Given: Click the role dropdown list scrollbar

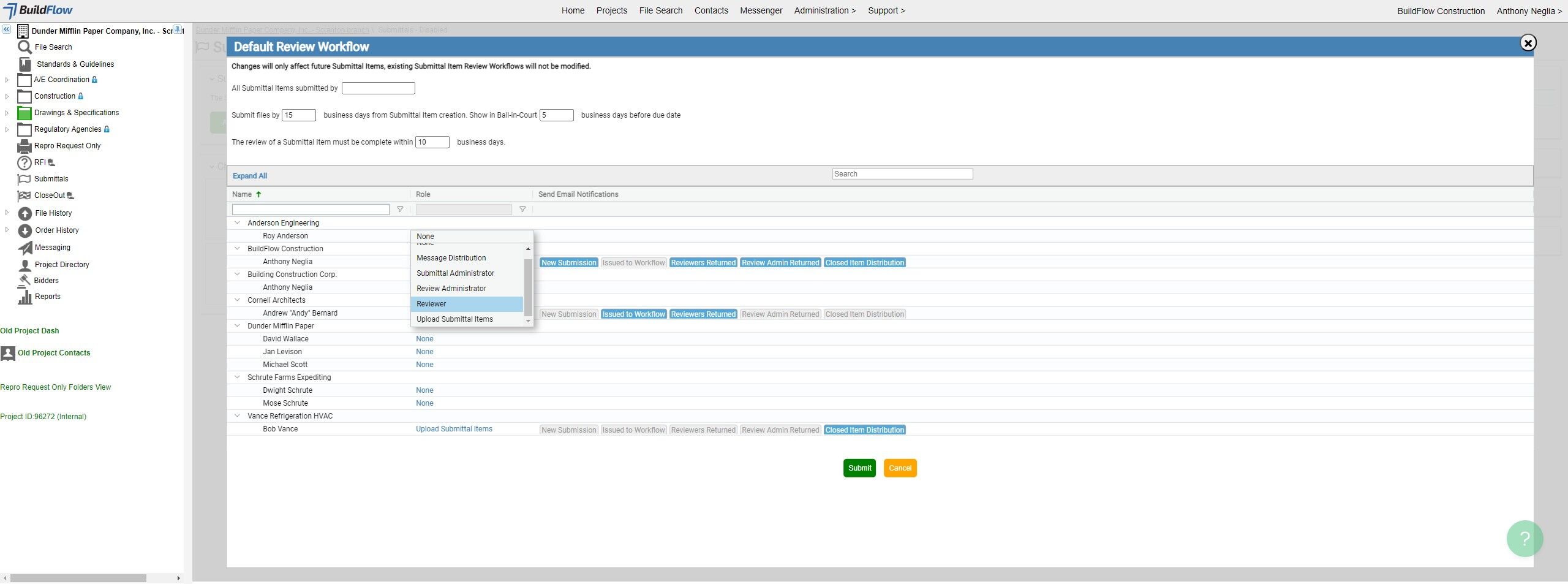Looking at the screenshot, I should coord(528,287).
